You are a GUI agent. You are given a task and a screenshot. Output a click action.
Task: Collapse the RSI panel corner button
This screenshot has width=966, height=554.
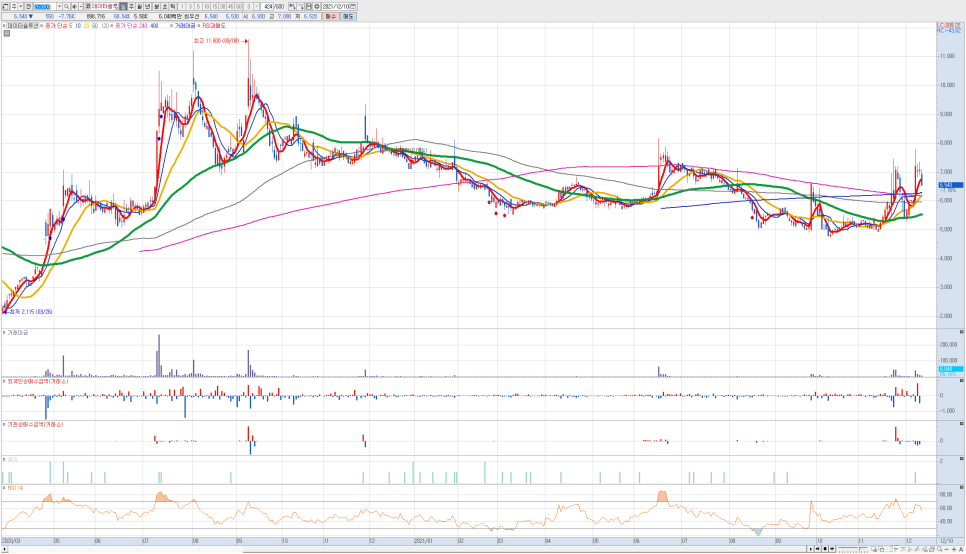(x=961, y=487)
